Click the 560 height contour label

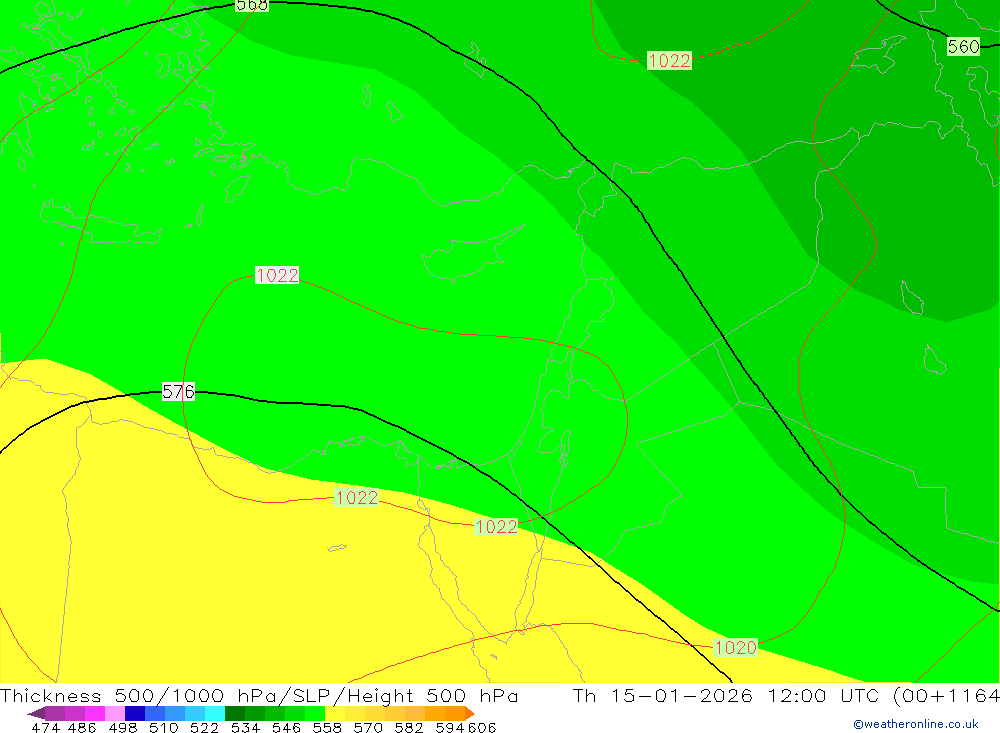point(963,47)
